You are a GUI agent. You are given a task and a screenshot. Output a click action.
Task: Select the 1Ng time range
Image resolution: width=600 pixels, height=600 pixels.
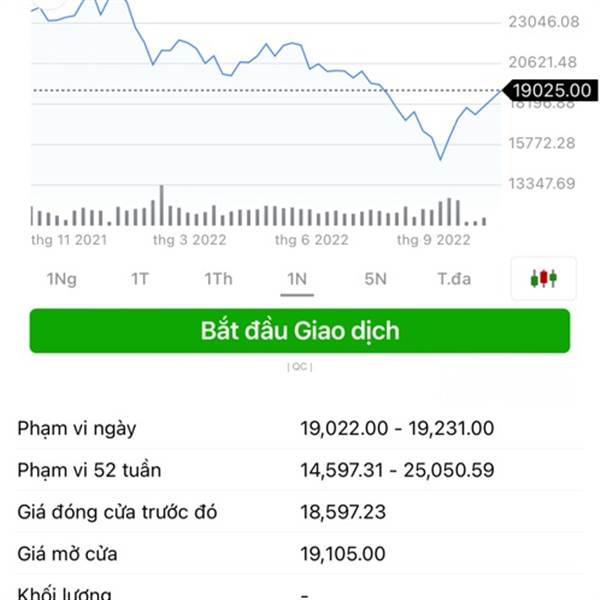click(62, 279)
